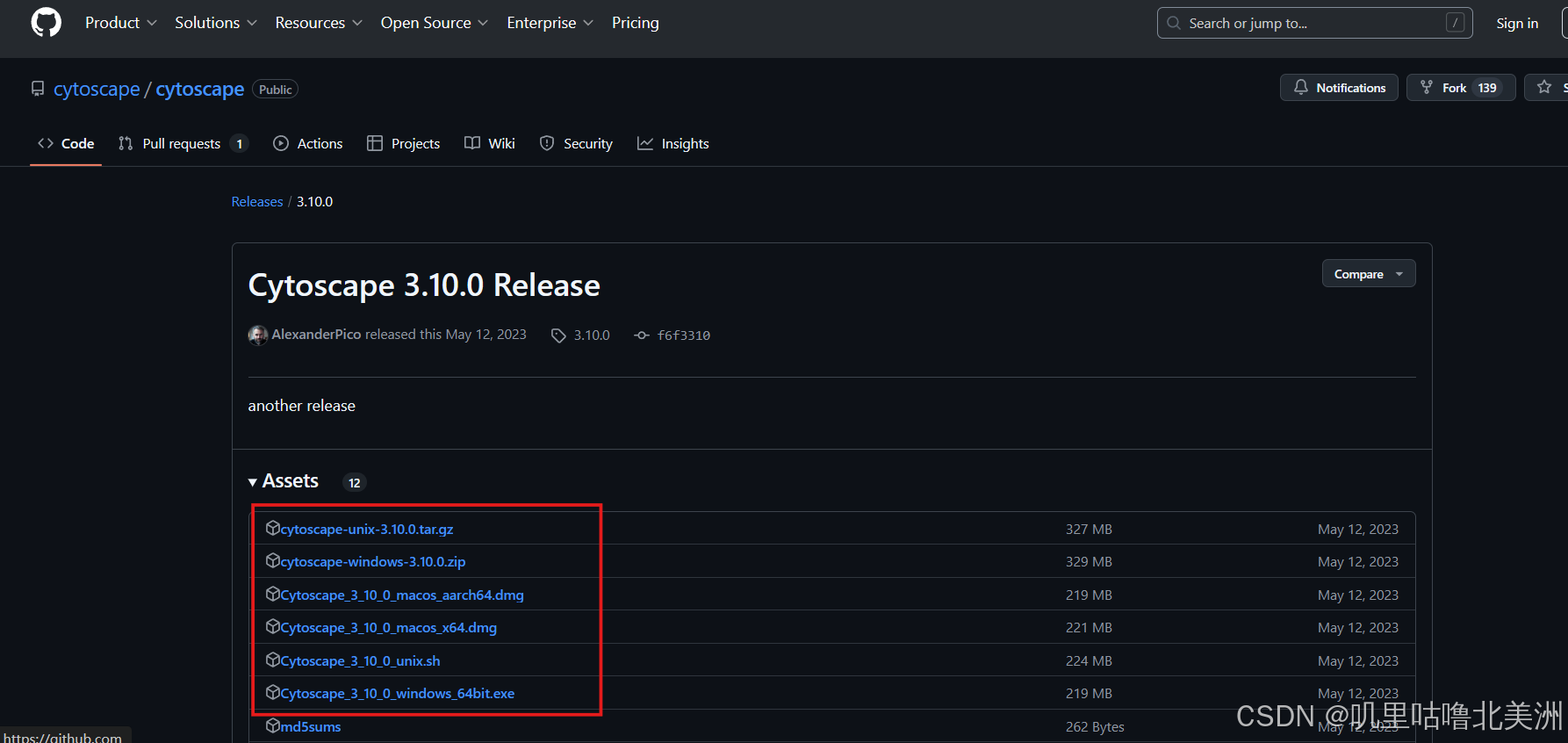Switch to the Code tab
The height and width of the screenshot is (743, 1568).
(66, 143)
